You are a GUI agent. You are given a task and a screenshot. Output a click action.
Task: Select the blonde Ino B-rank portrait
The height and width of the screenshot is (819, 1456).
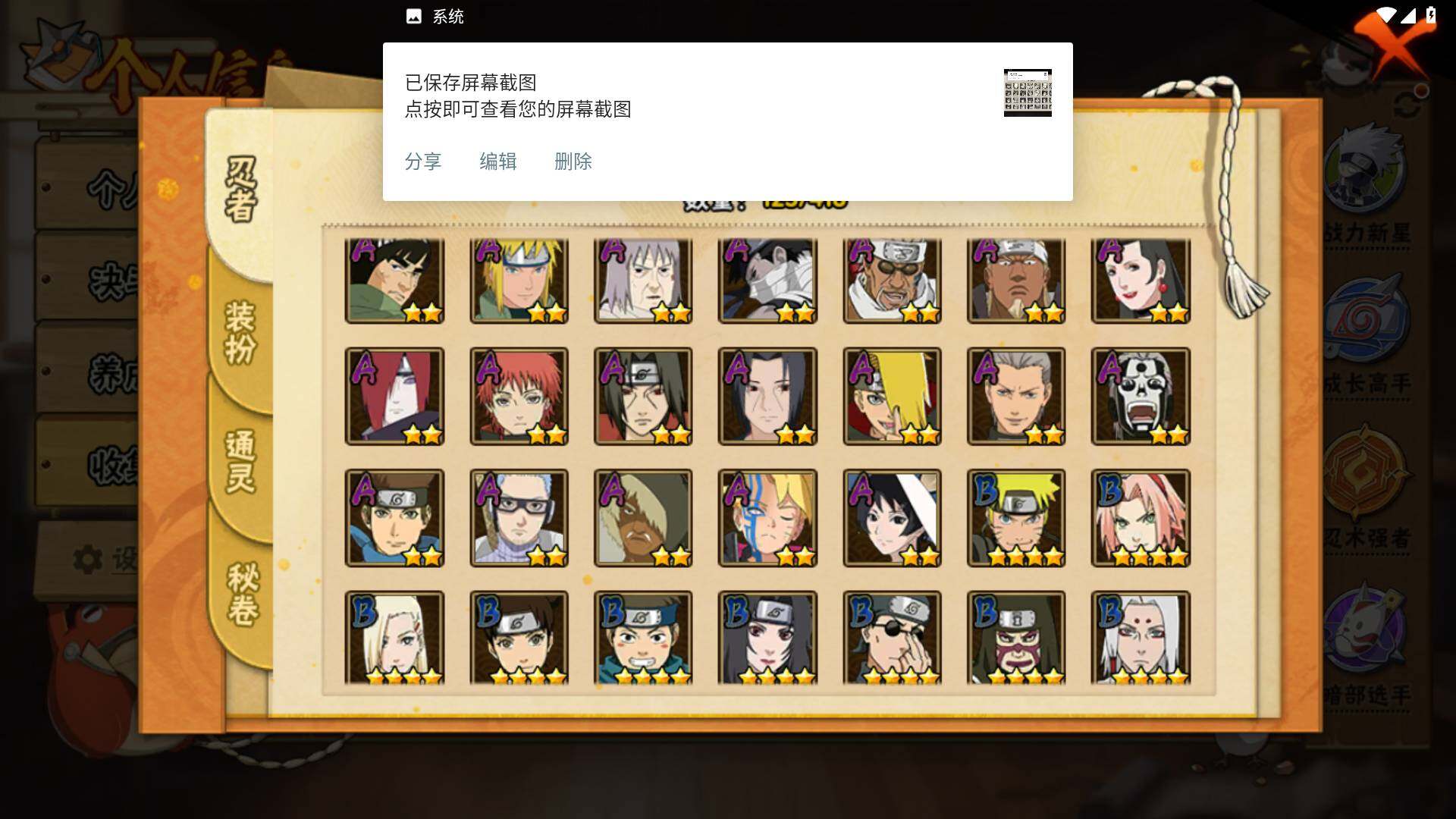pyautogui.click(x=394, y=639)
